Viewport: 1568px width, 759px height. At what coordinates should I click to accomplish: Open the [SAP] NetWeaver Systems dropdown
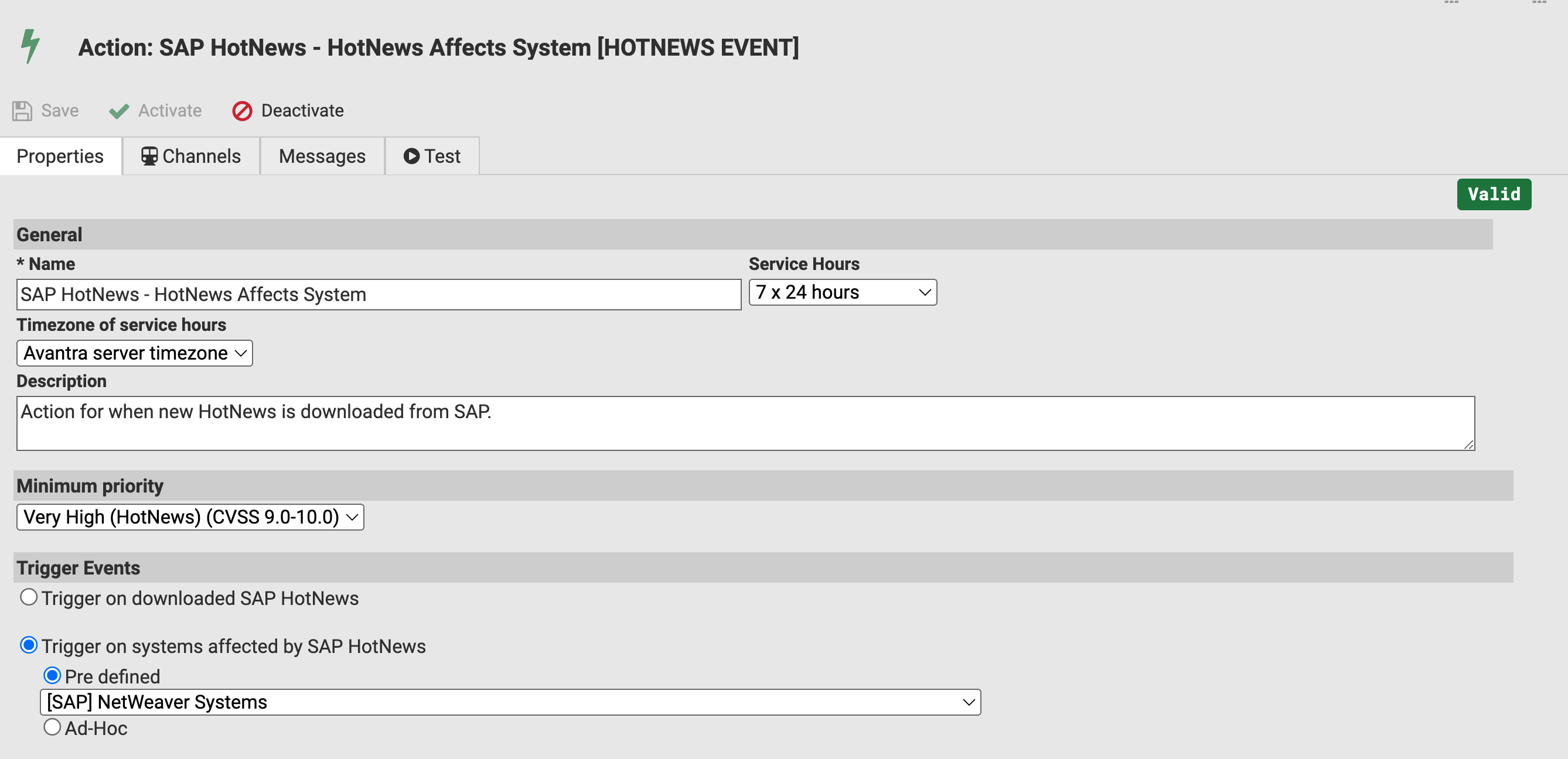510,702
